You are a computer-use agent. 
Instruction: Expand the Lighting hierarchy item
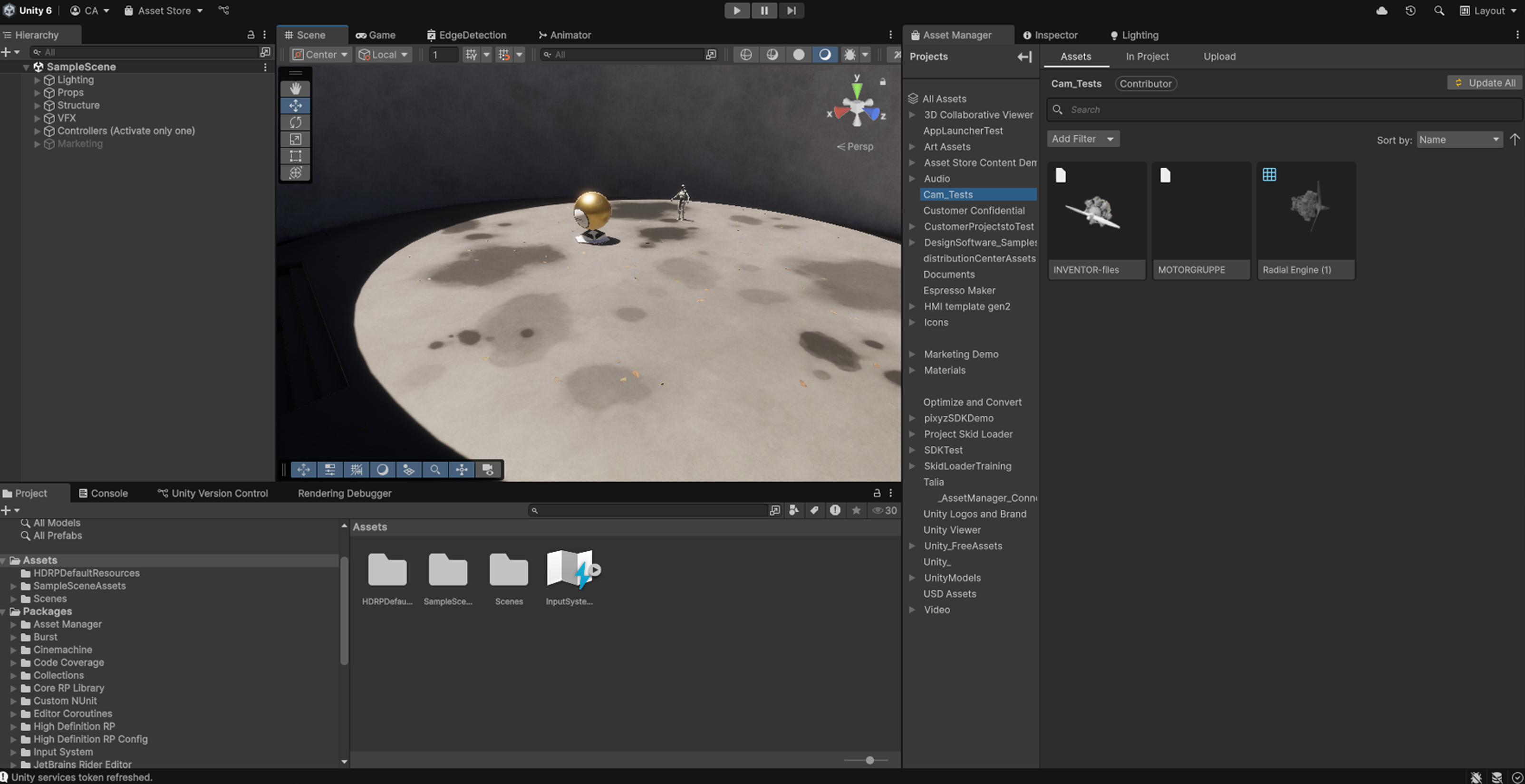(x=37, y=80)
